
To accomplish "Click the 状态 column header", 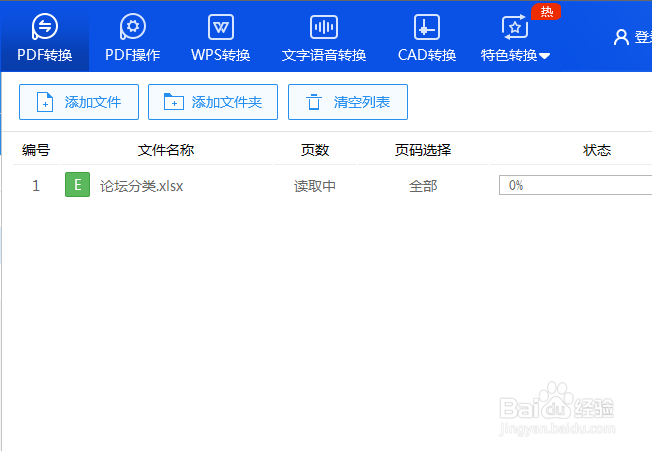I will pos(597,150).
